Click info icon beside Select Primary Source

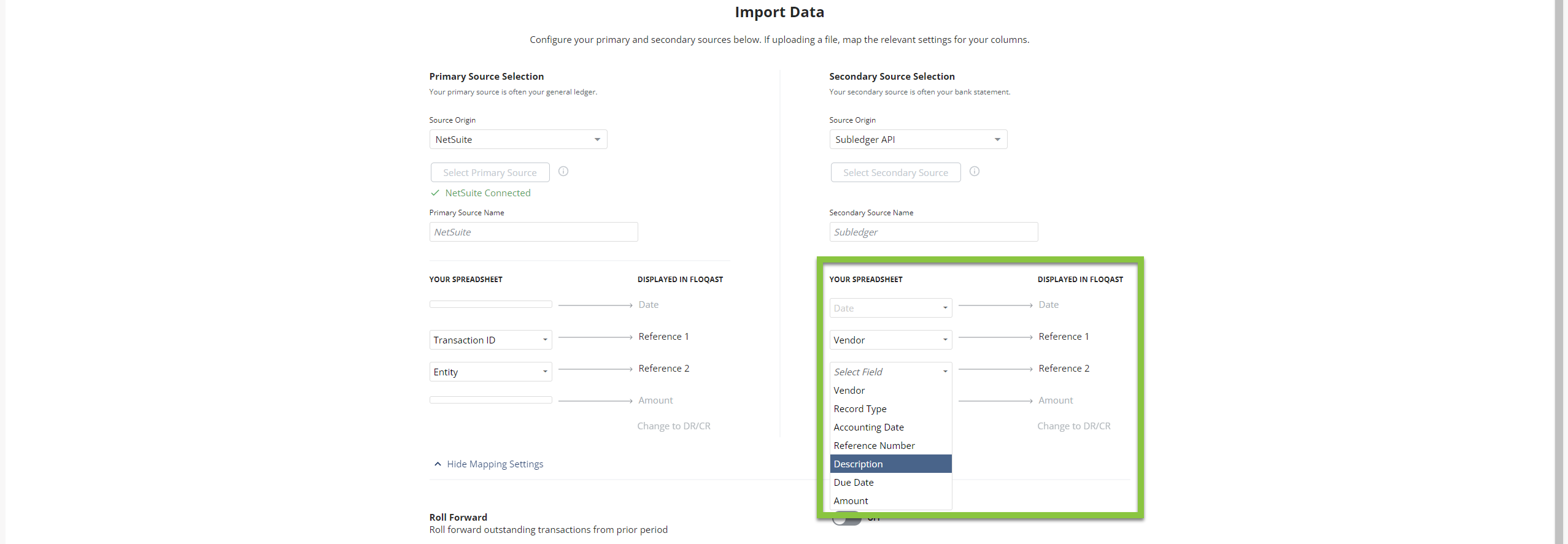[x=563, y=172]
